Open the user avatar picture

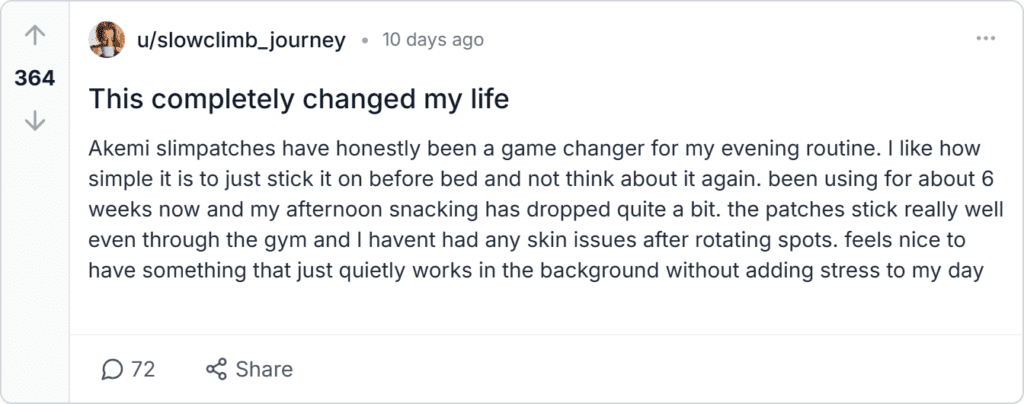[106, 40]
